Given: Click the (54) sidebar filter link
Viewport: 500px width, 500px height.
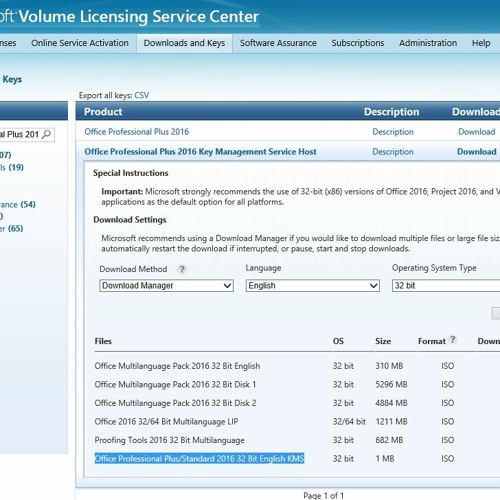Looking at the screenshot, I should (28, 204).
